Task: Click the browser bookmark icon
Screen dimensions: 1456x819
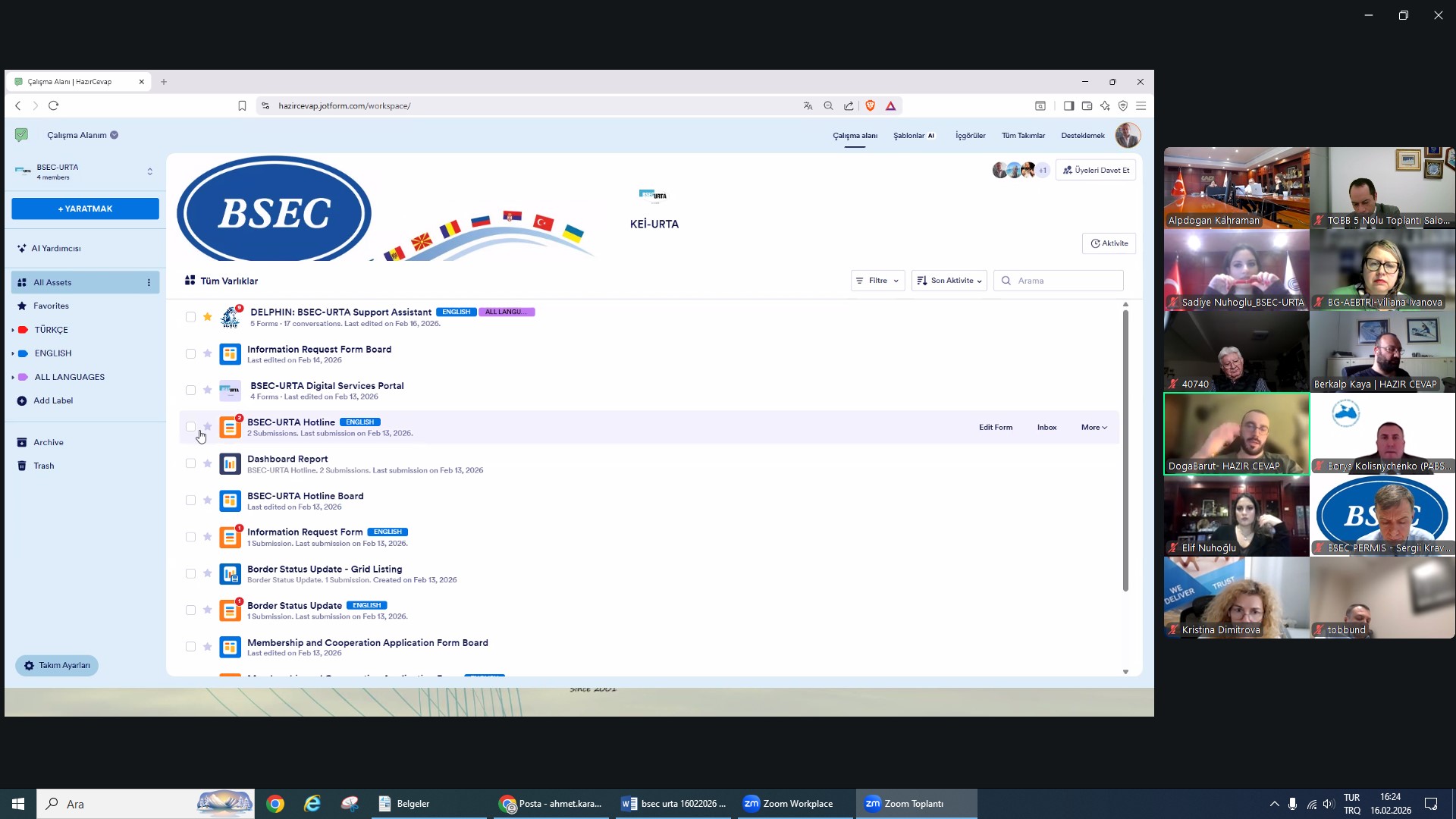Action: point(242,106)
